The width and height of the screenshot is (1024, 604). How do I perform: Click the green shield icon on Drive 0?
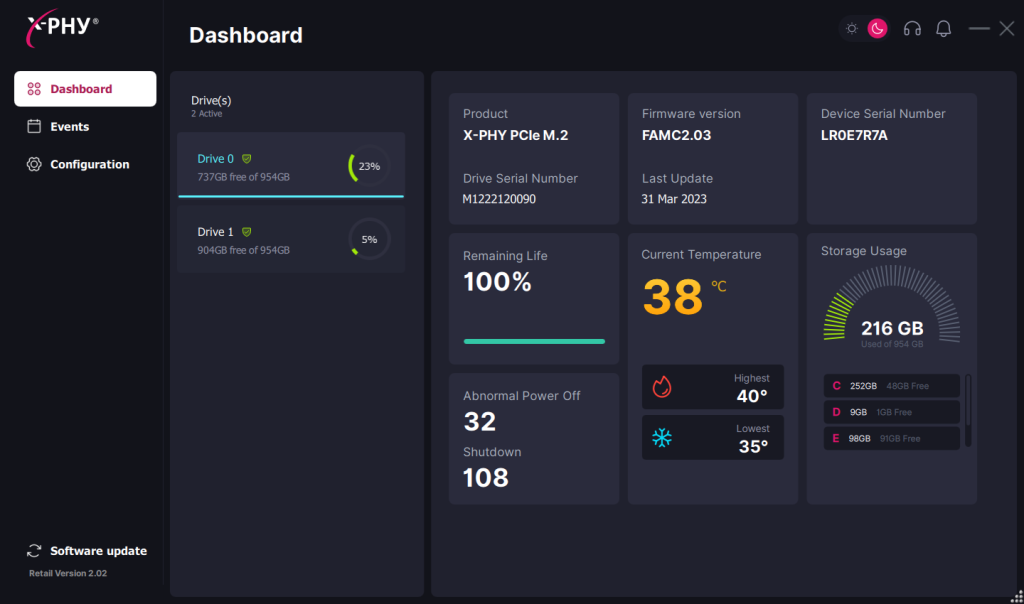click(247, 158)
